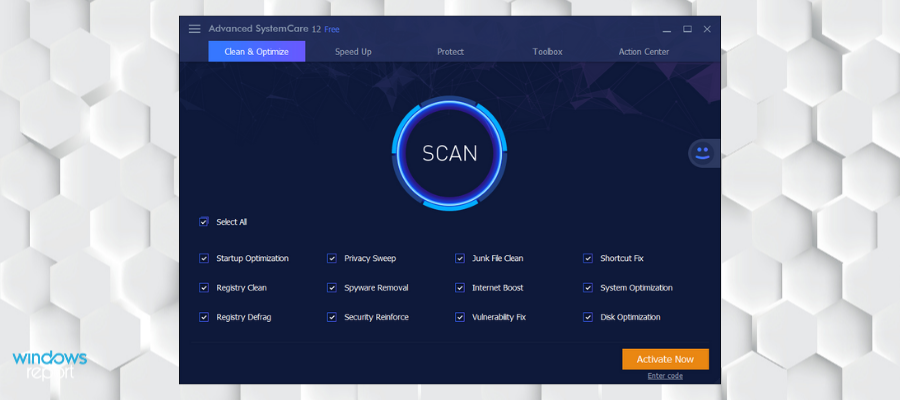Disable Vulnerability Fix checkbox
The image size is (900, 400).
point(460,317)
